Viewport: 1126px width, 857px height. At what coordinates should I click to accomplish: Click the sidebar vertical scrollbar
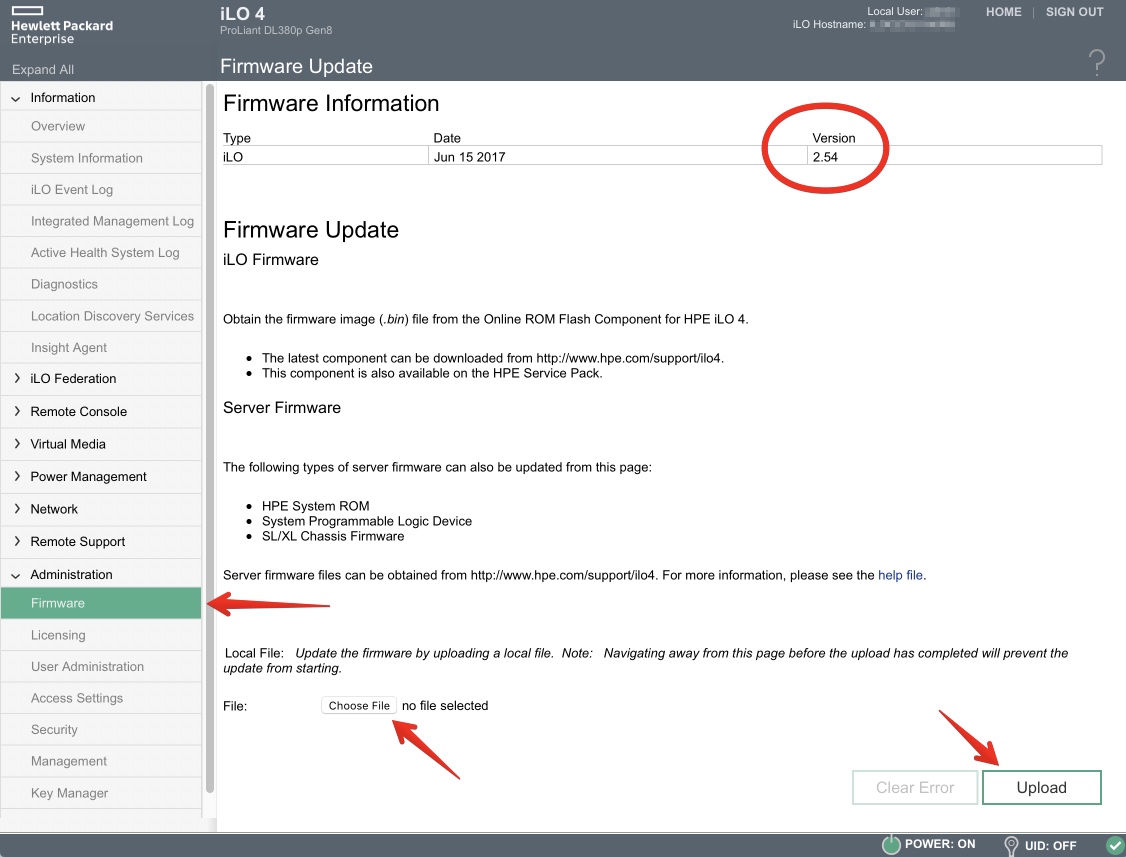tap(209, 440)
